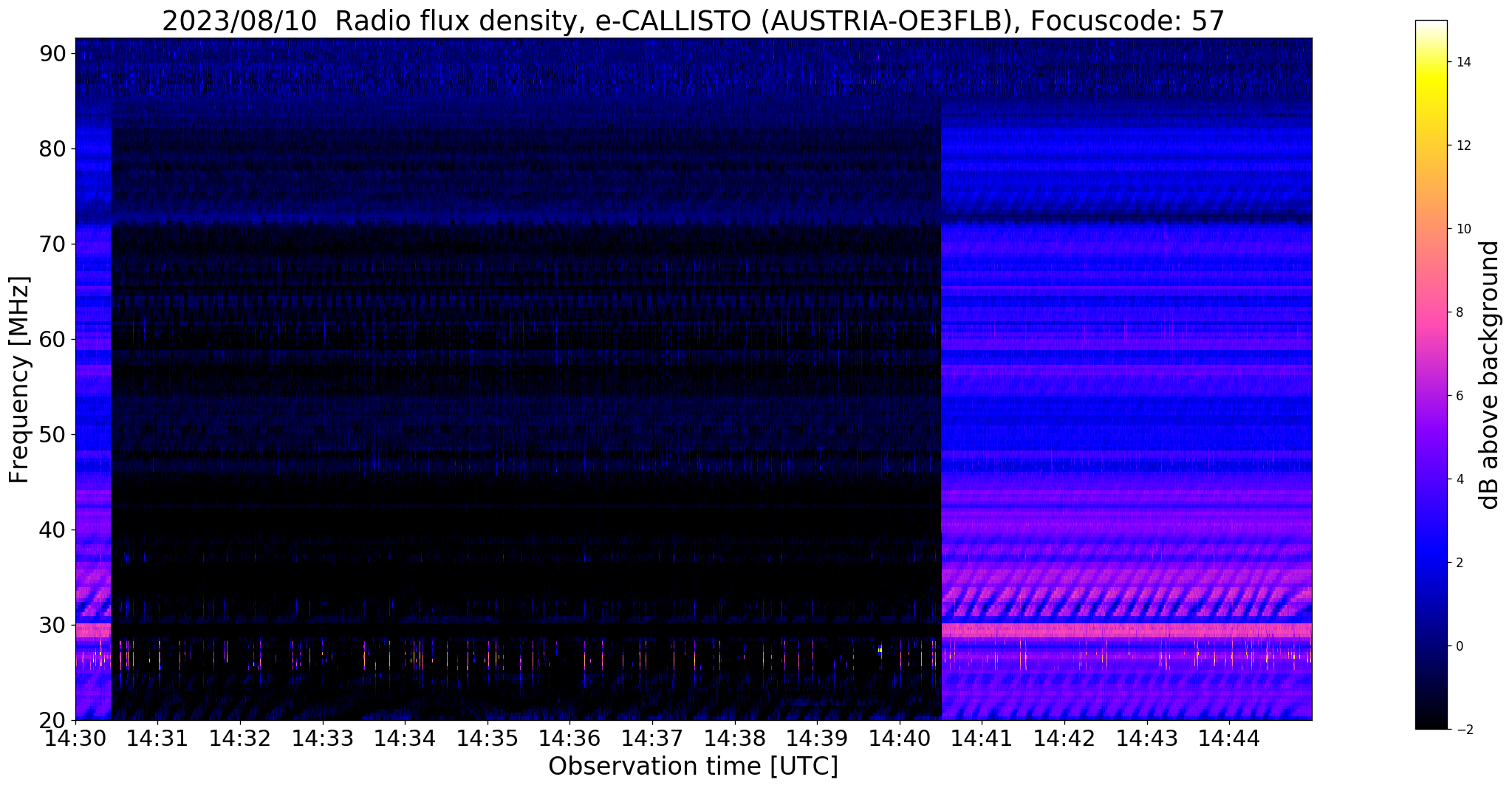Click the dark spectrogram region near 14:35 at 40 MHz
This screenshot has height=788, width=1512.
[487, 530]
